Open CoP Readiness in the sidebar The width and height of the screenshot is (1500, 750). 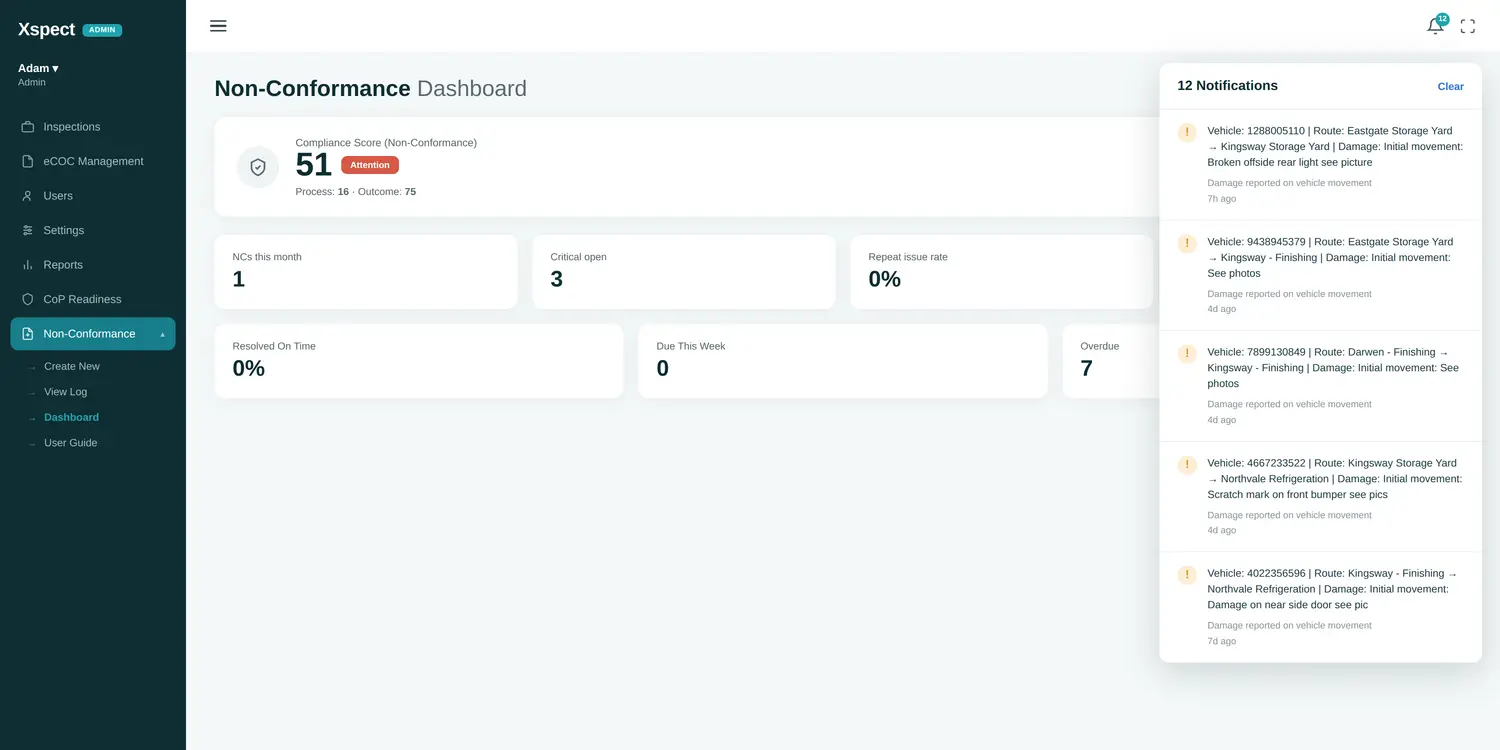pos(93,299)
